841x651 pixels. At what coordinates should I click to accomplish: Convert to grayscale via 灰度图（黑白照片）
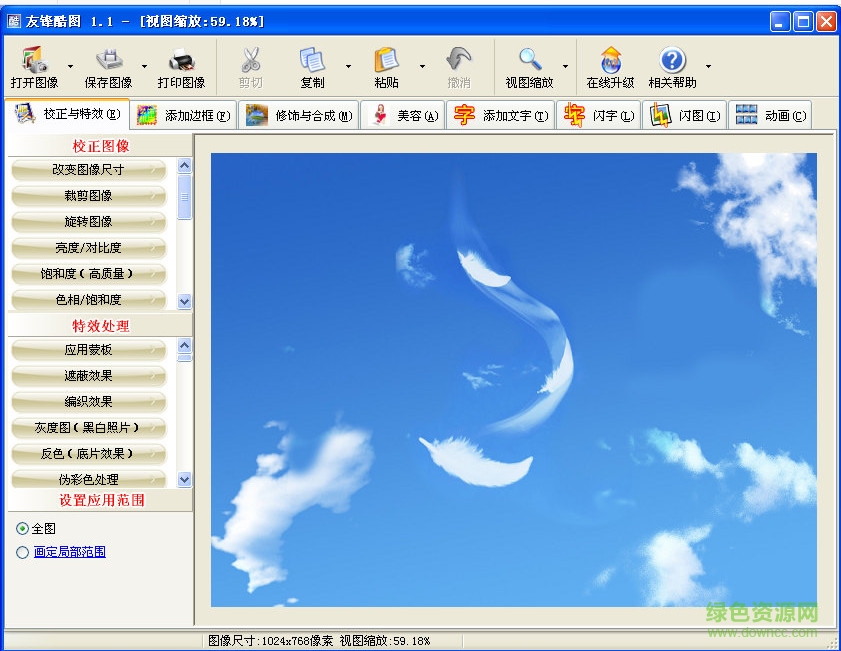pyautogui.click(x=88, y=427)
